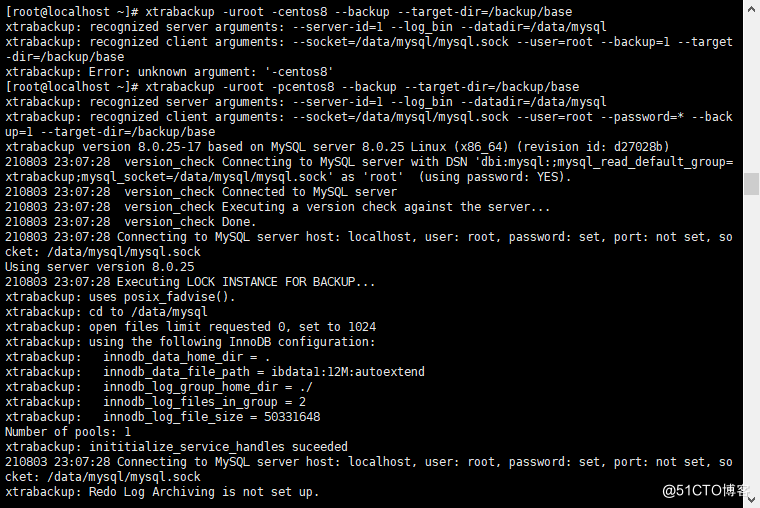Image resolution: width=760 pixels, height=508 pixels.
Task: Click the 'uses posix_fadvise()' line
Action: click(x=120, y=297)
